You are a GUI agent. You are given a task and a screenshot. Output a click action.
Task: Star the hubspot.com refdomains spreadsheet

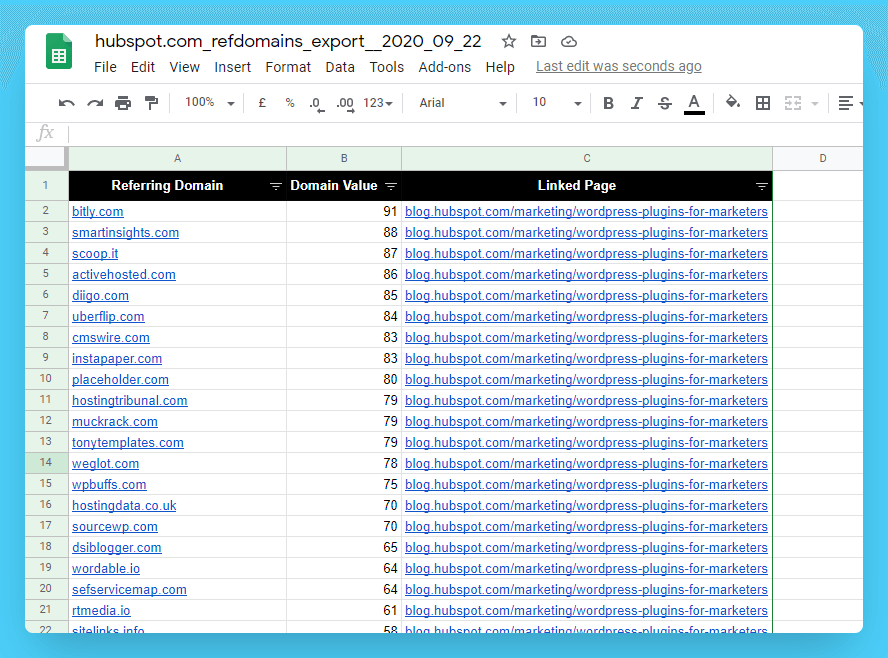pyautogui.click(x=508, y=42)
